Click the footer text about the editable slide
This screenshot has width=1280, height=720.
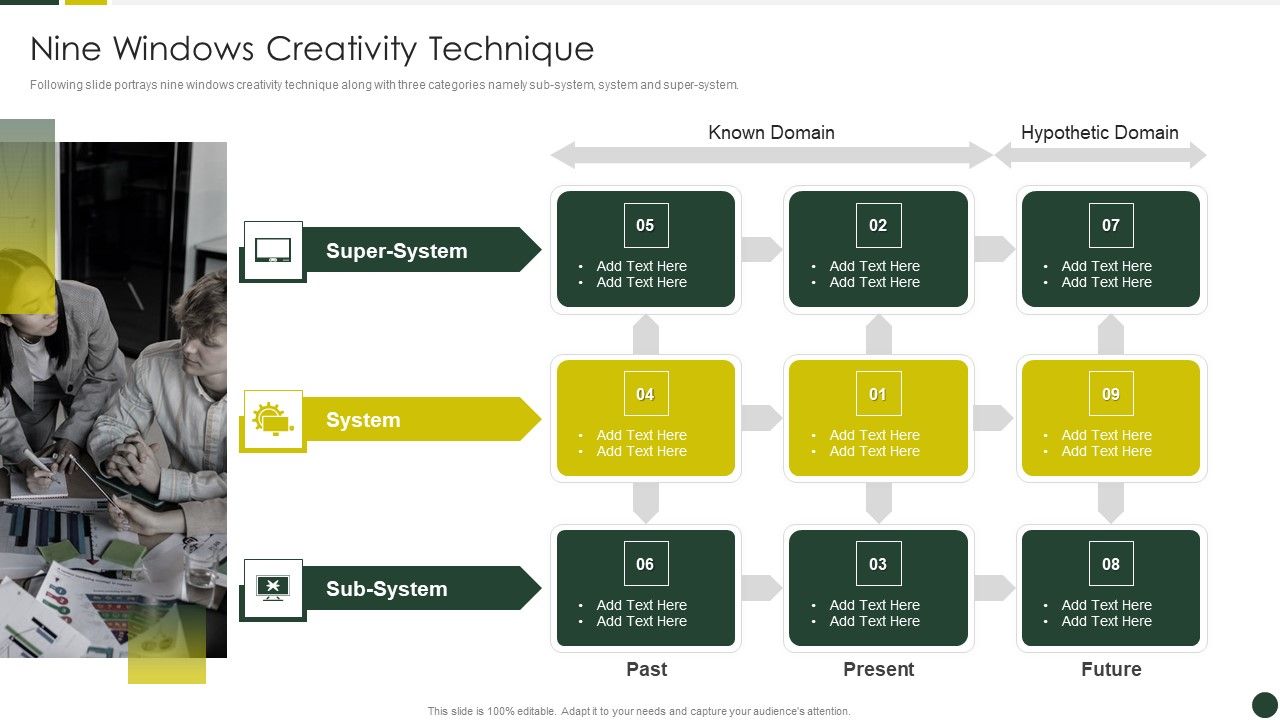pyautogui.click(x=639, y=712)
